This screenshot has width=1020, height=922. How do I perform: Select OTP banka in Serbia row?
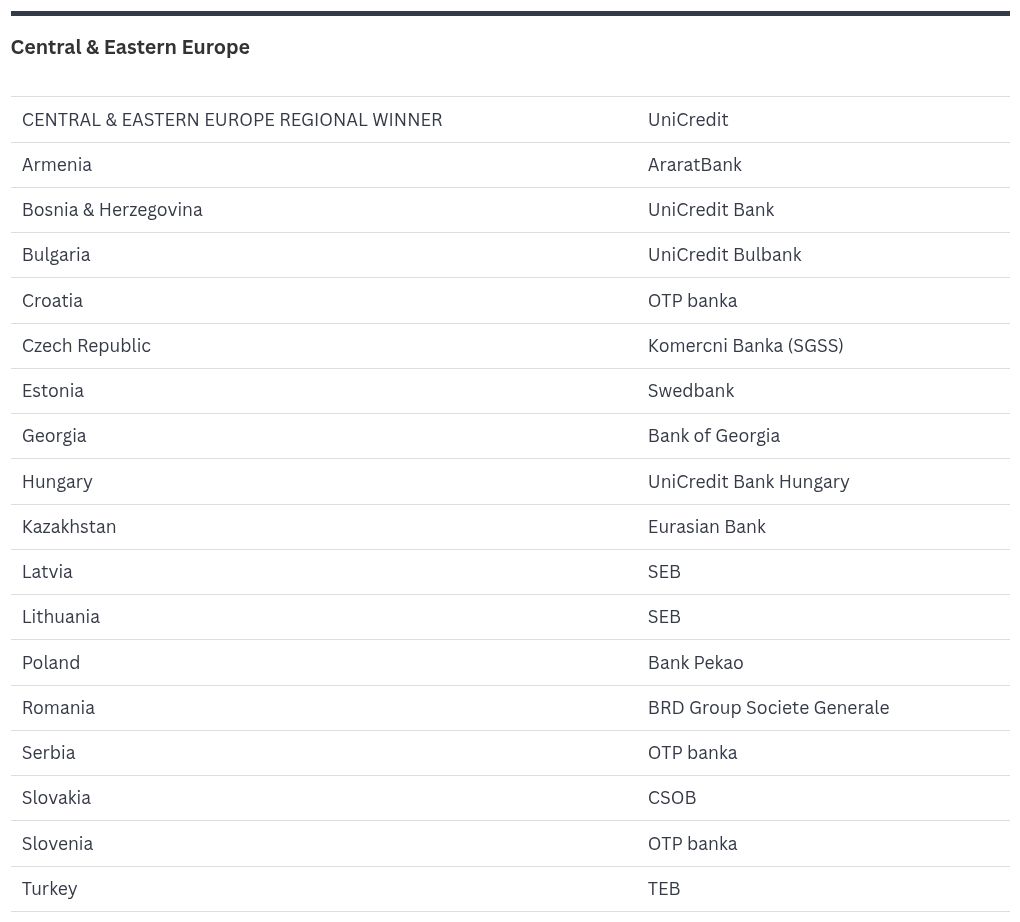tap(692, 753)
